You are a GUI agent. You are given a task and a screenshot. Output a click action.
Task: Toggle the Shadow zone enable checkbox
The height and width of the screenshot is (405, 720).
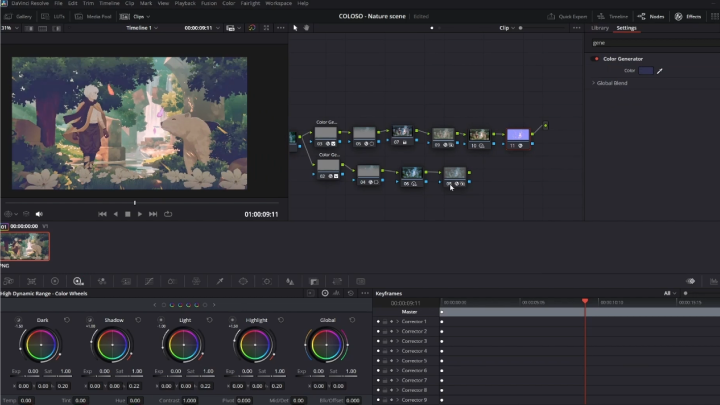click(x=90, y=320)
